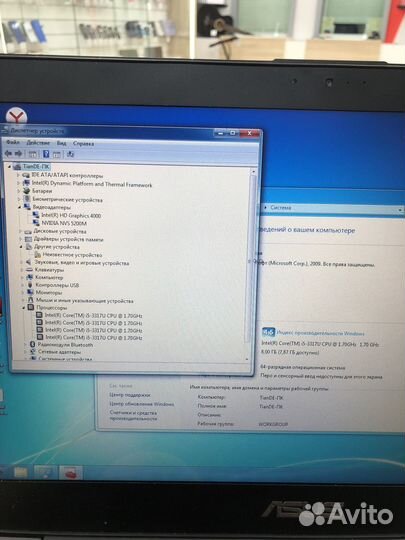Collapse the Видеоадаптеры node

pyautogui.click(x=20, y=207)
